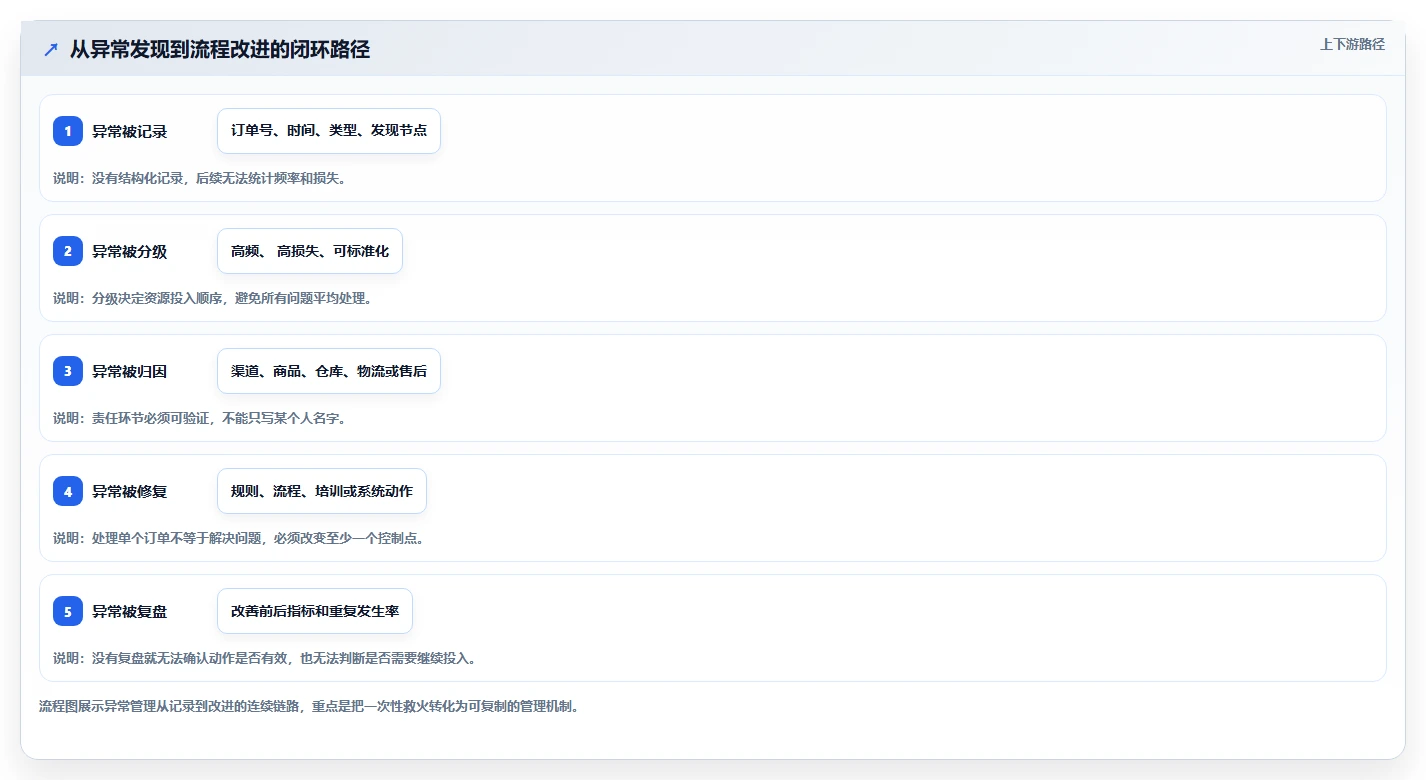Select the 异常被复盘 step label
Image resolution: width=1426 pixels, height=780 pixels.
[130, 611]
